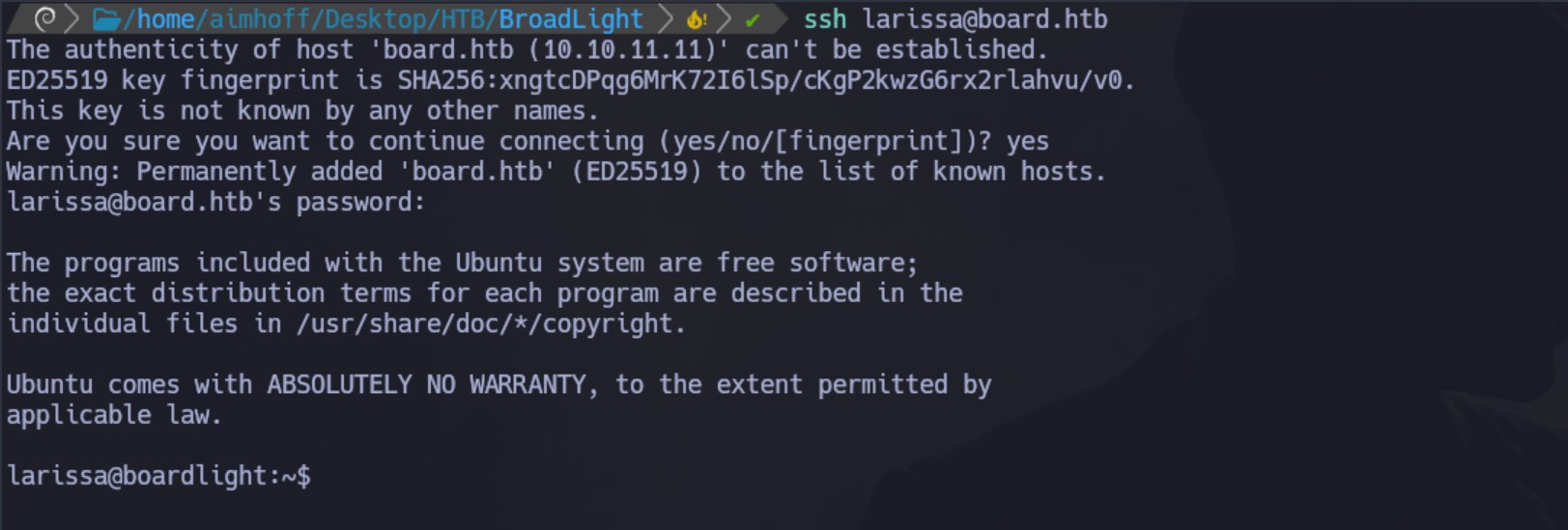Click the typed 'yes' response
The height and width of the screenshot is (530, 1568).
click(1028, 141)
